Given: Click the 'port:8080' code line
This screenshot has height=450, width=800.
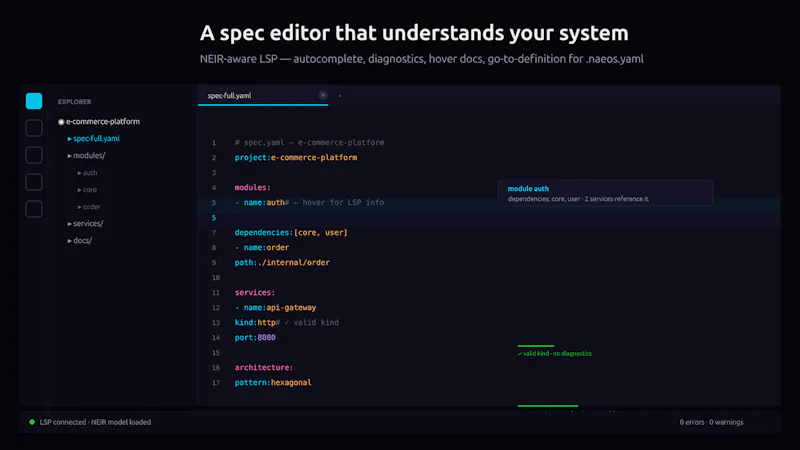Looking at the screenshot, I should (255, 337).
